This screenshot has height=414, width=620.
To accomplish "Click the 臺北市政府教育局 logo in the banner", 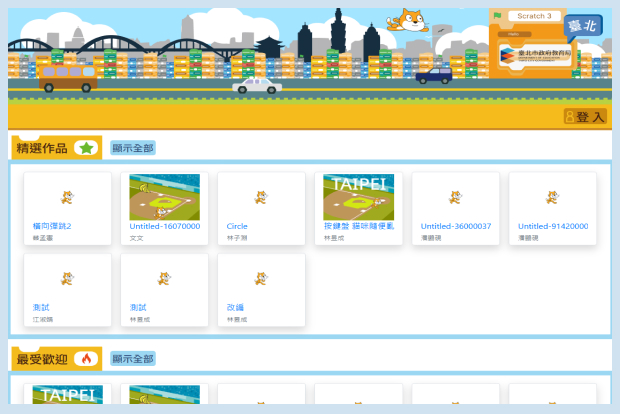I will point(535,55).
